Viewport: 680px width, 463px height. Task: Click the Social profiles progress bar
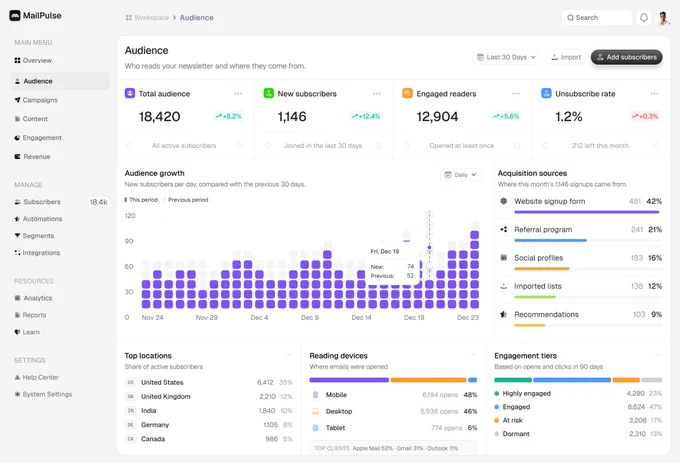[588, 269]
